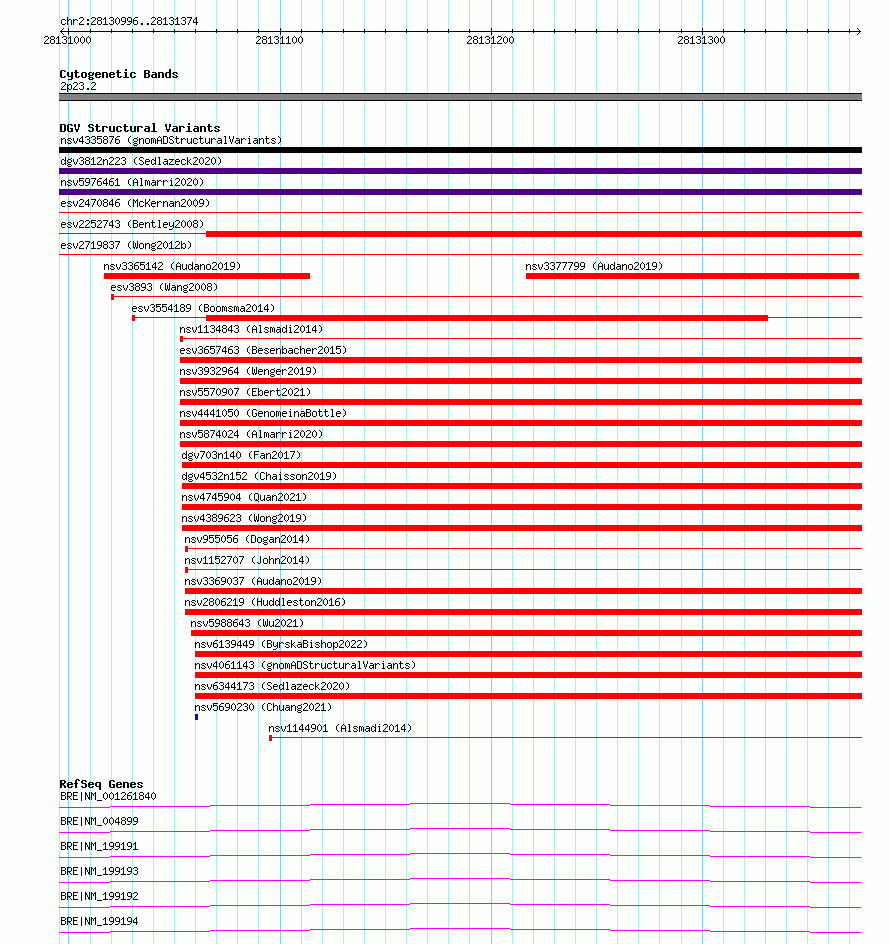Viewport: 890px width, 944px height.
Task: Open BRE|NM_001261840 transcript
Action: [108, 796]
